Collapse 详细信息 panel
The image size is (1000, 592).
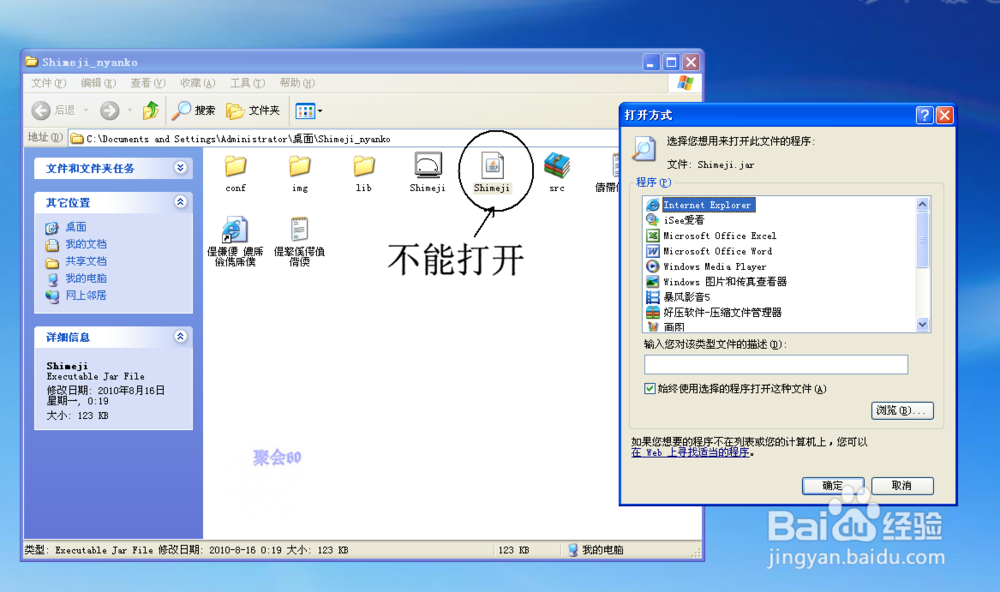tap(180, 336)
